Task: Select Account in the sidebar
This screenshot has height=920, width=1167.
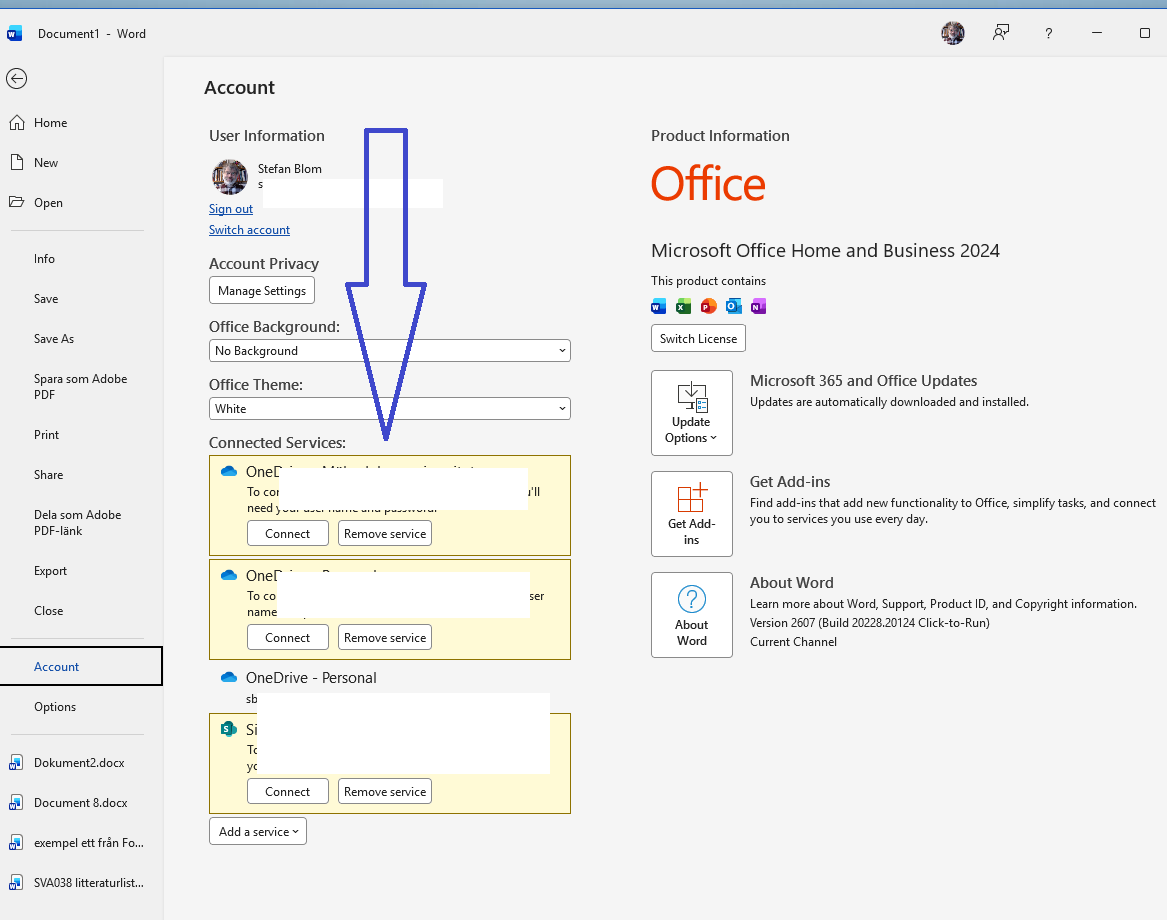Action: [x=80, y=666]
